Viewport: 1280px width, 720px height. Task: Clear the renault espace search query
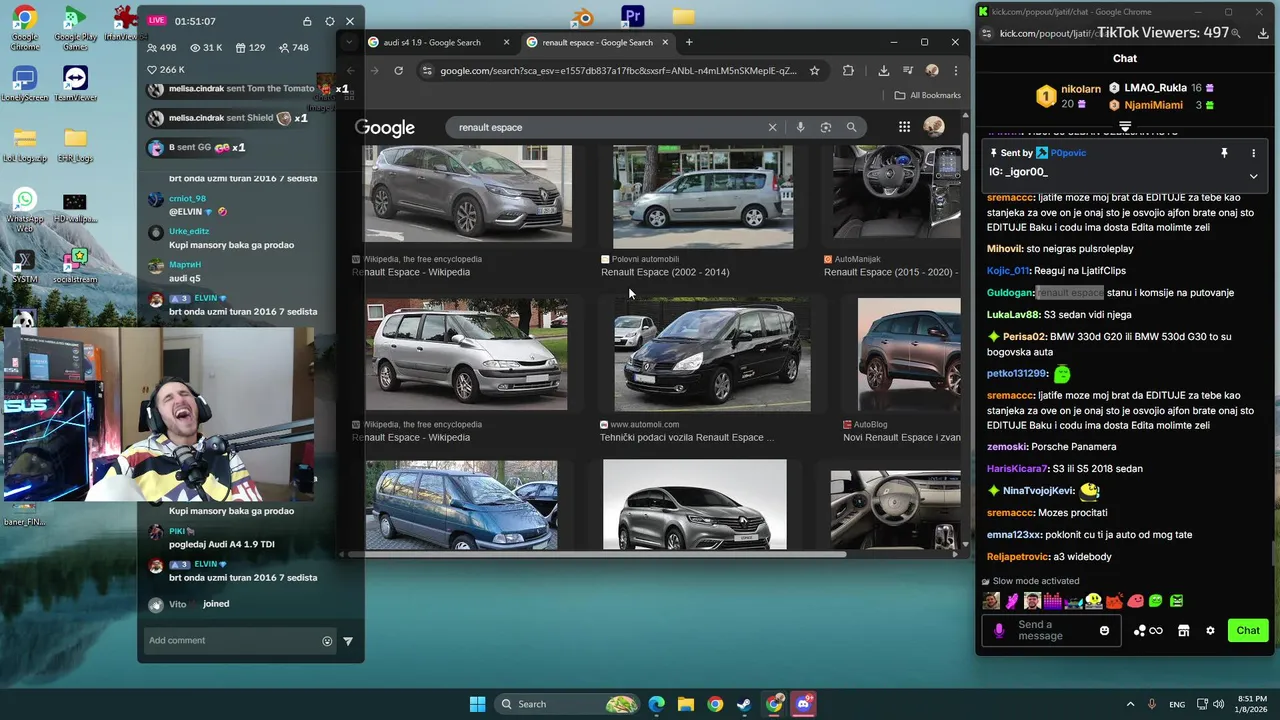(772, 127)
